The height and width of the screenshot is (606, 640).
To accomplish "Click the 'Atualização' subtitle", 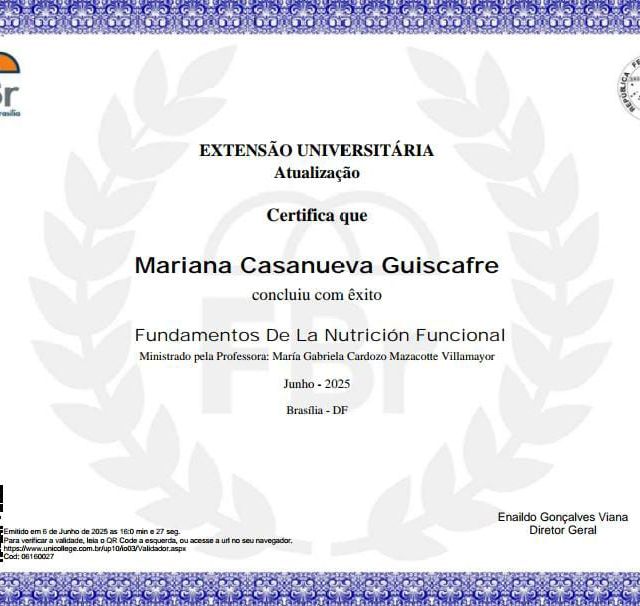I will pos(317,173).
